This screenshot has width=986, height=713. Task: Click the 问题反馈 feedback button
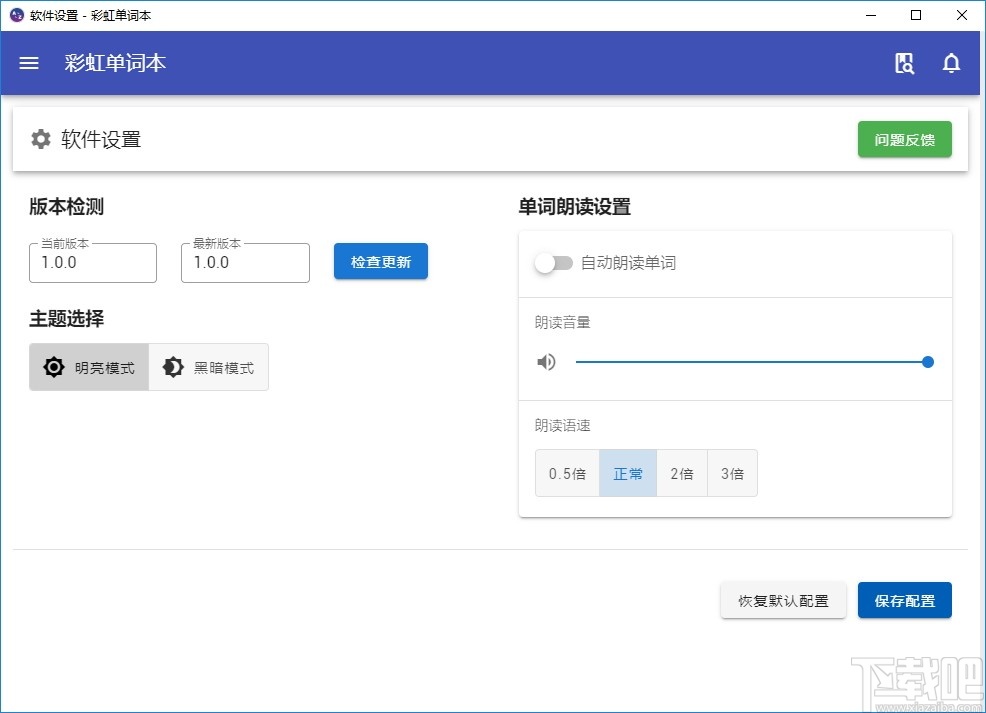pyautogui.click(x=904, y=139)
